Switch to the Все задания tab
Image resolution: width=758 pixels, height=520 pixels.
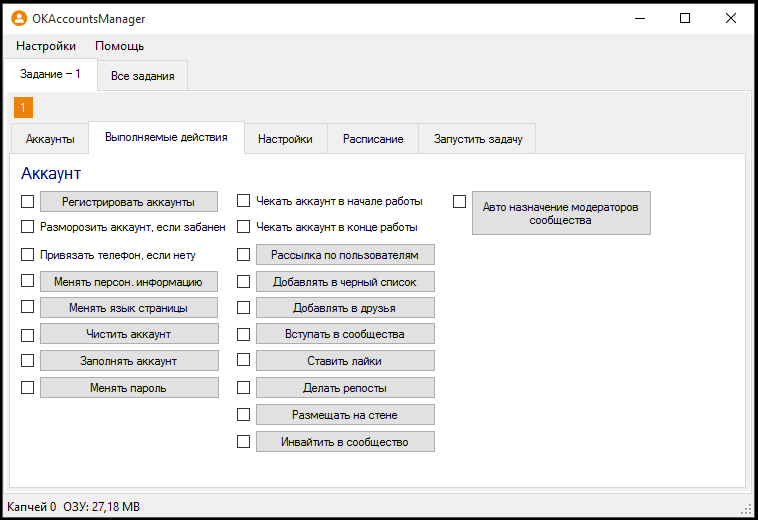pos(142,76)
